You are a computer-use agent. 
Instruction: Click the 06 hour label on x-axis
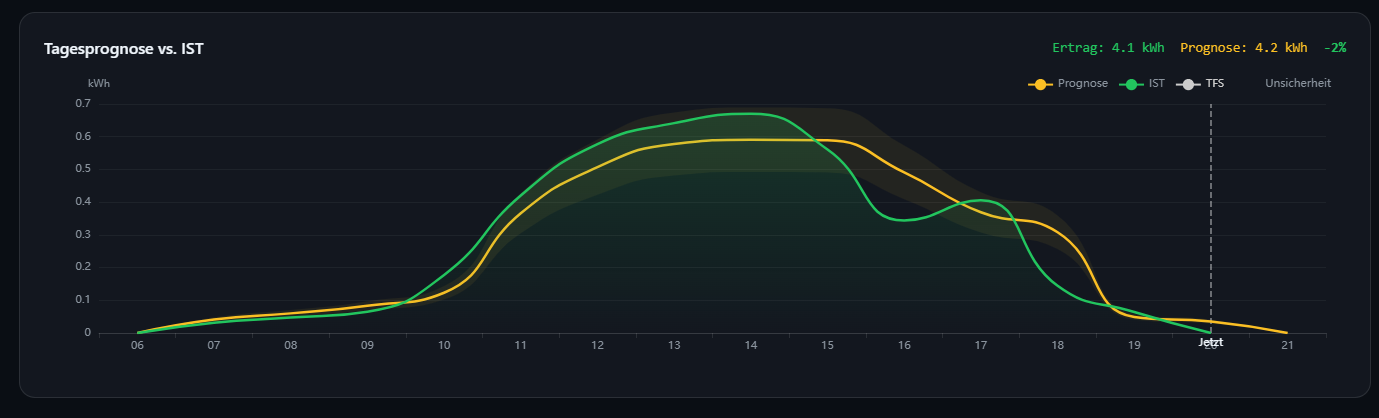pos(137,346)
